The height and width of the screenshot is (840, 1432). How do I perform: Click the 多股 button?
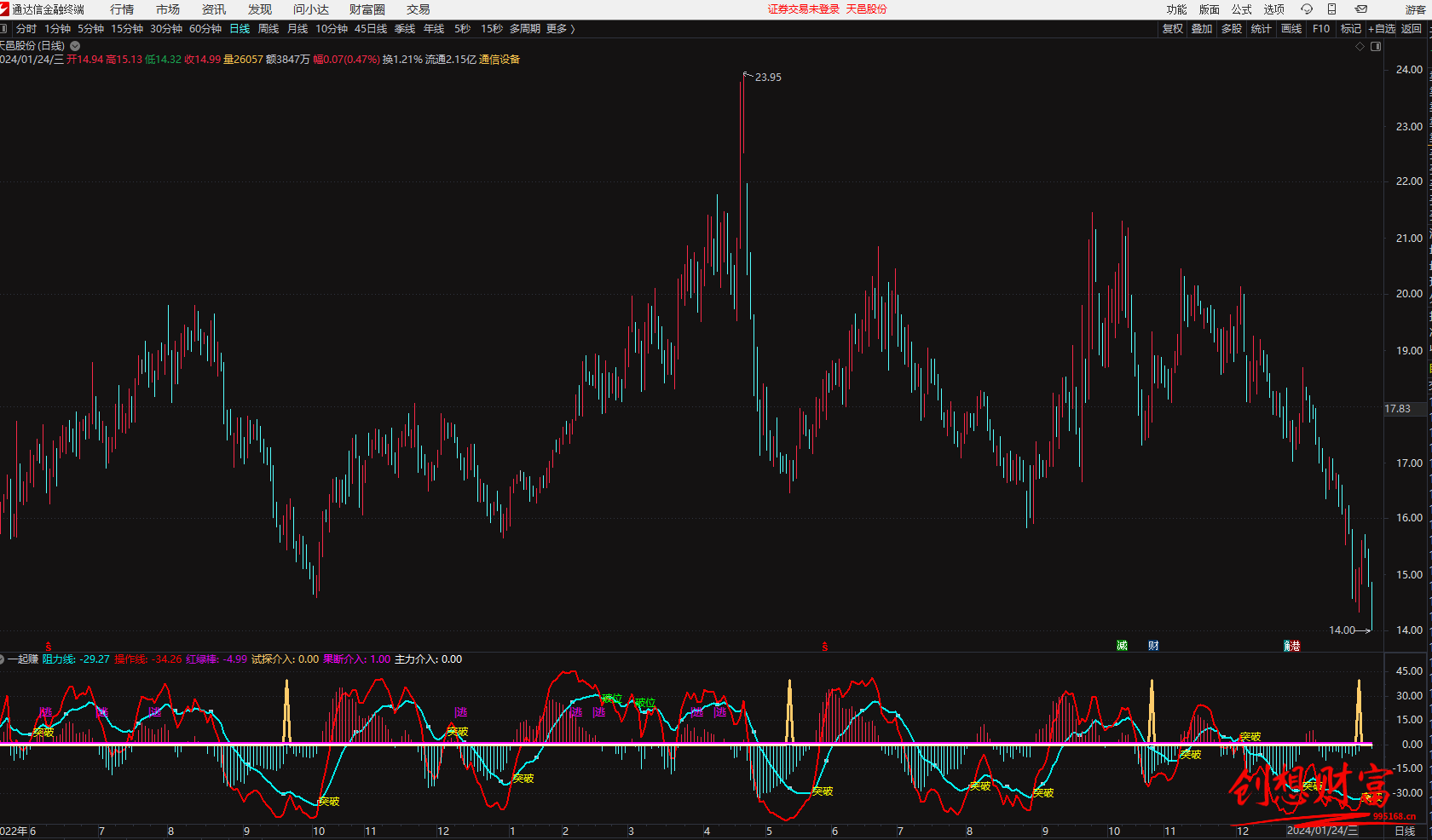[1232, 28]
